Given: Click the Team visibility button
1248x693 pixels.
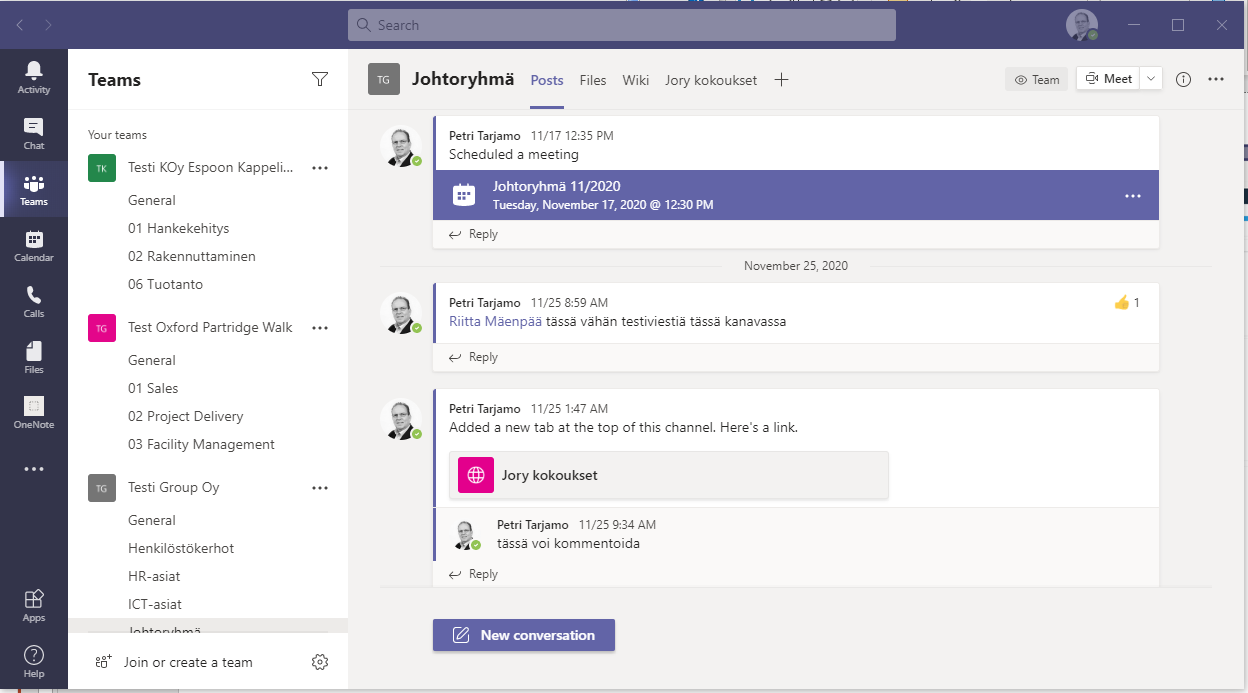Looking at the screenshot, I should (x=1037, y=80).
